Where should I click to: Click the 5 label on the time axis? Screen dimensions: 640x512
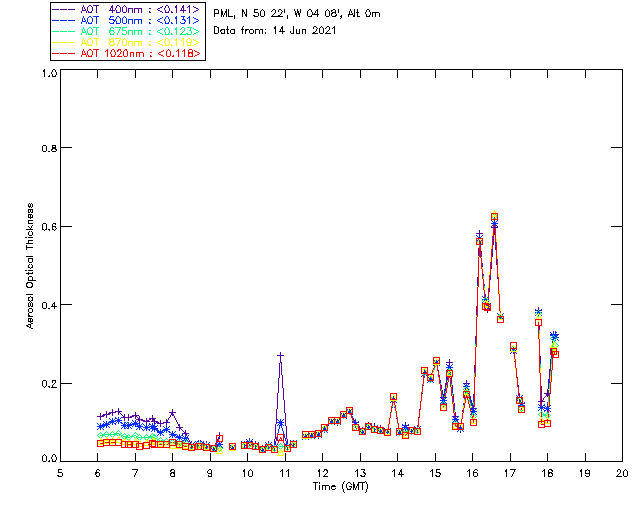tap(60, 473)
